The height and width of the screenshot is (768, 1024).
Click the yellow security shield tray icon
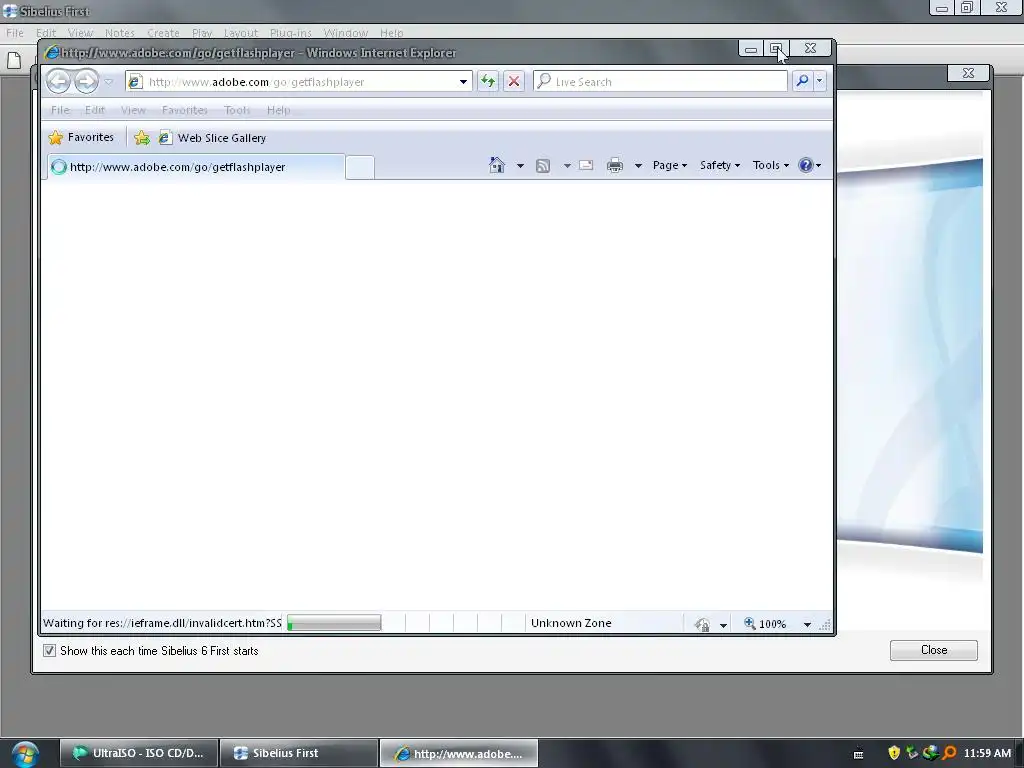894,753
